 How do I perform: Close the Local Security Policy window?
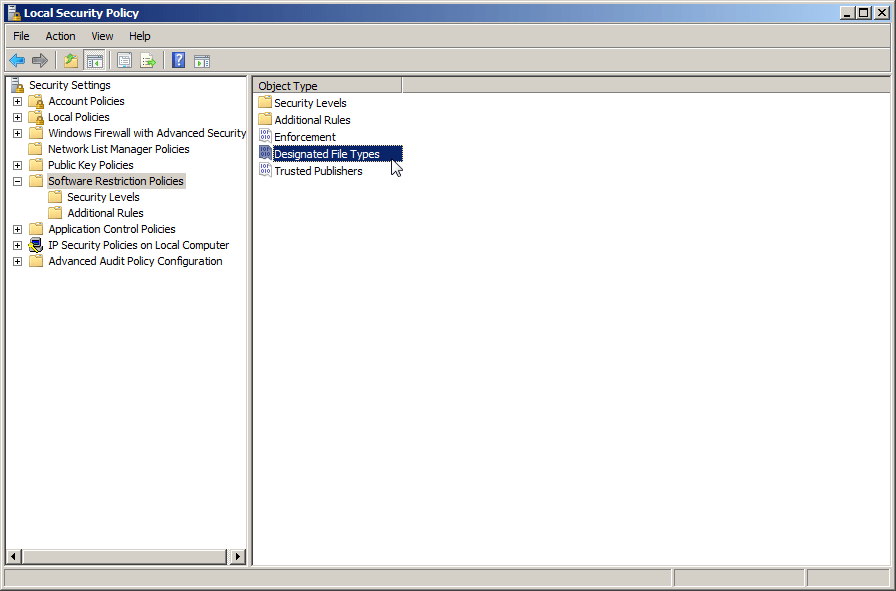point(882,13)
